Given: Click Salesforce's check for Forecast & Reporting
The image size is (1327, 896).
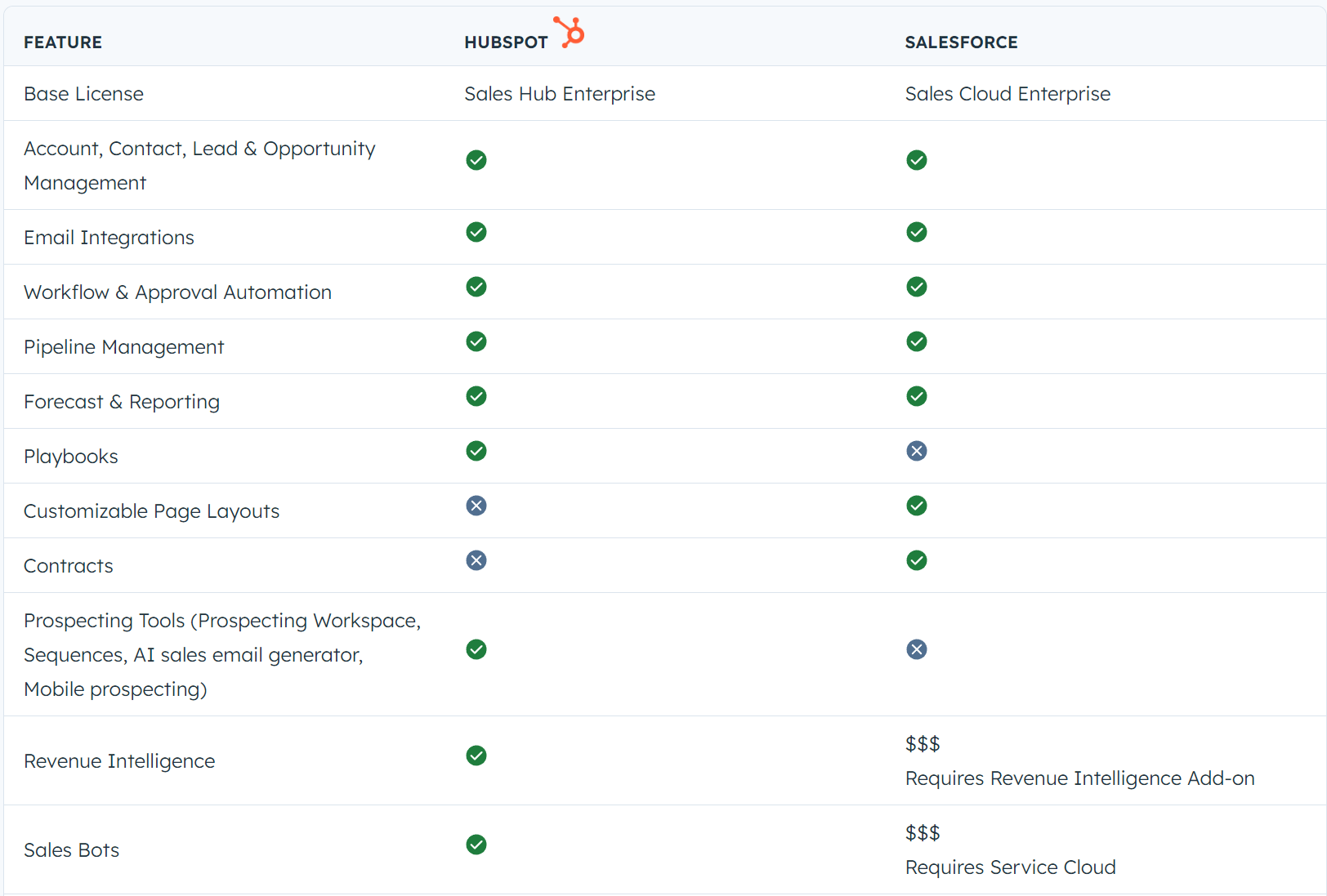Looking at the screenshot, I should point(917,397).
